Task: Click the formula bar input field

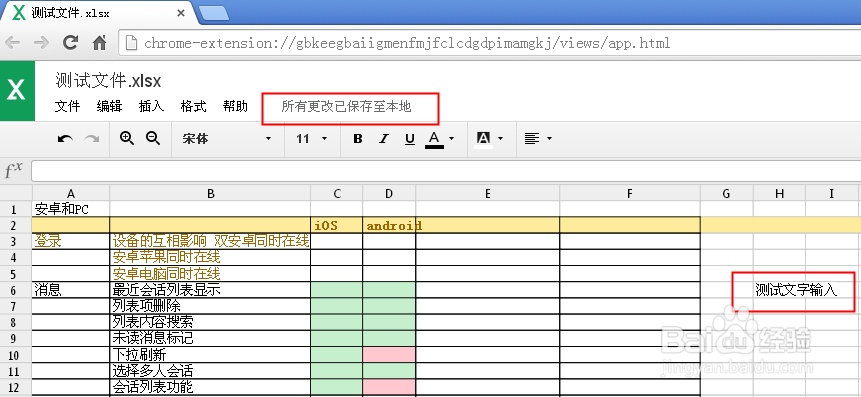Action: point(446,171)
